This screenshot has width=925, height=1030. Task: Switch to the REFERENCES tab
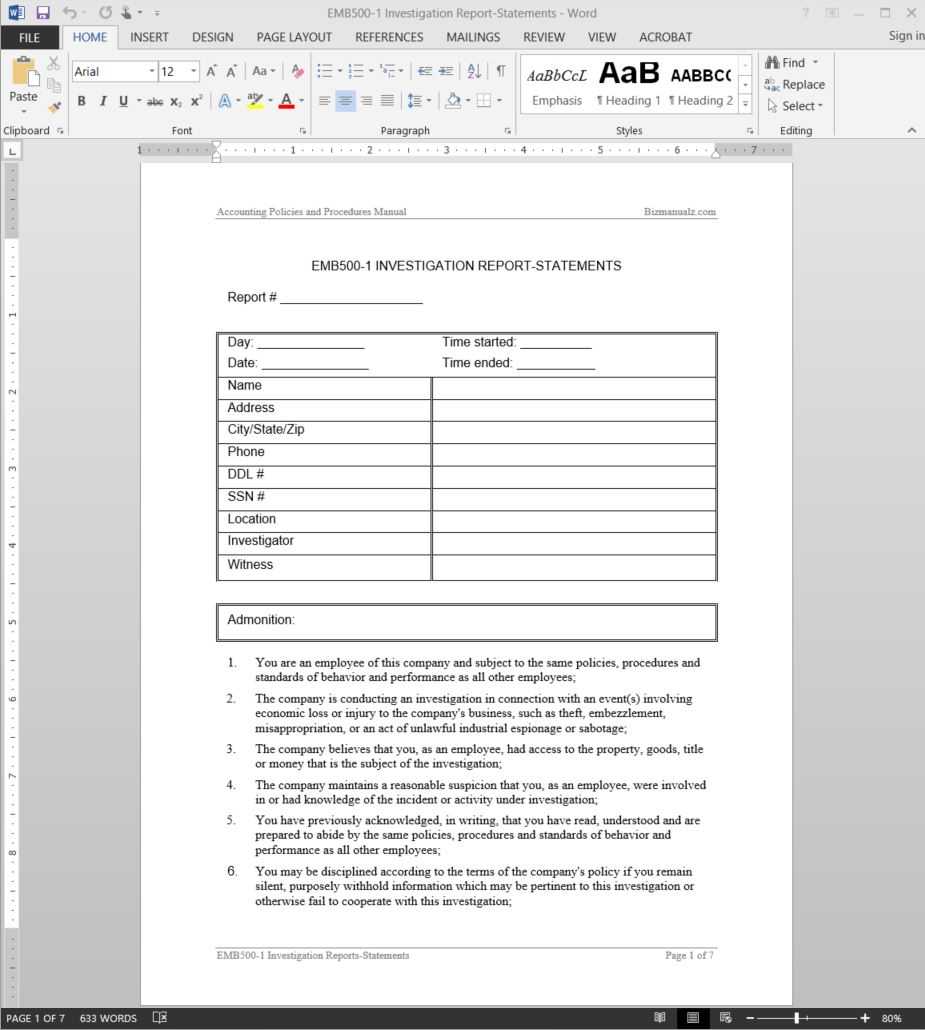(x=389, y=37)
